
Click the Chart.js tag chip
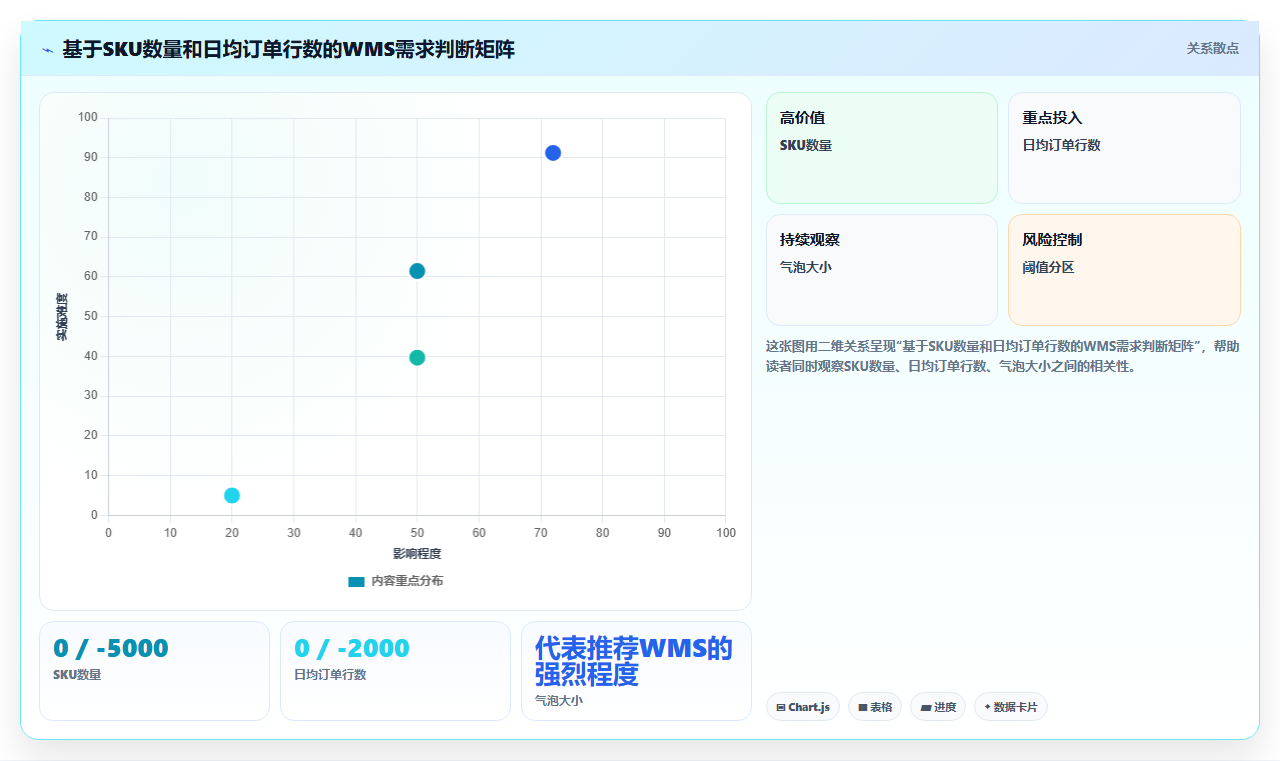[803, 707]
